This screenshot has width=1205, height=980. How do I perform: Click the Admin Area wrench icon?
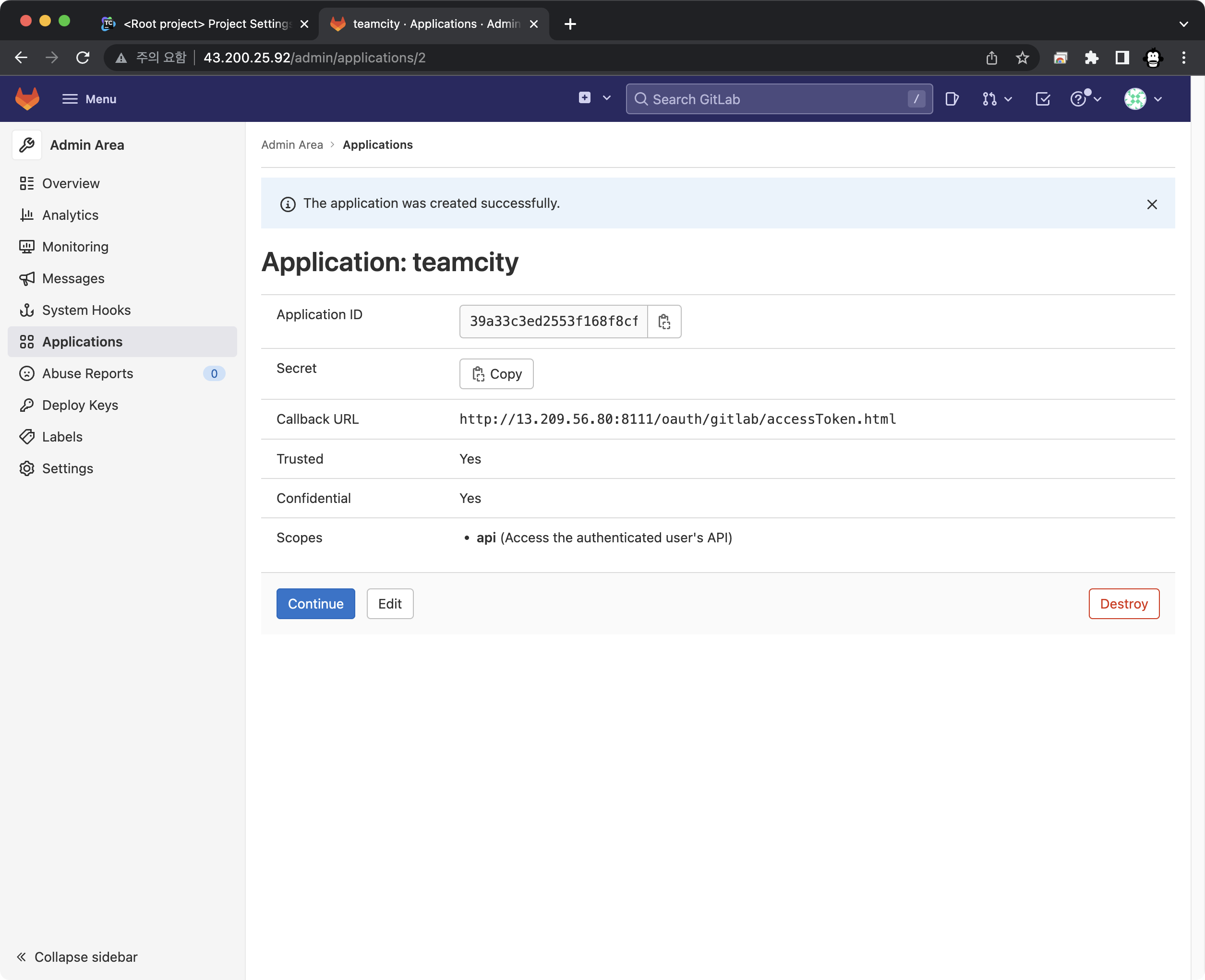(26, 145)
